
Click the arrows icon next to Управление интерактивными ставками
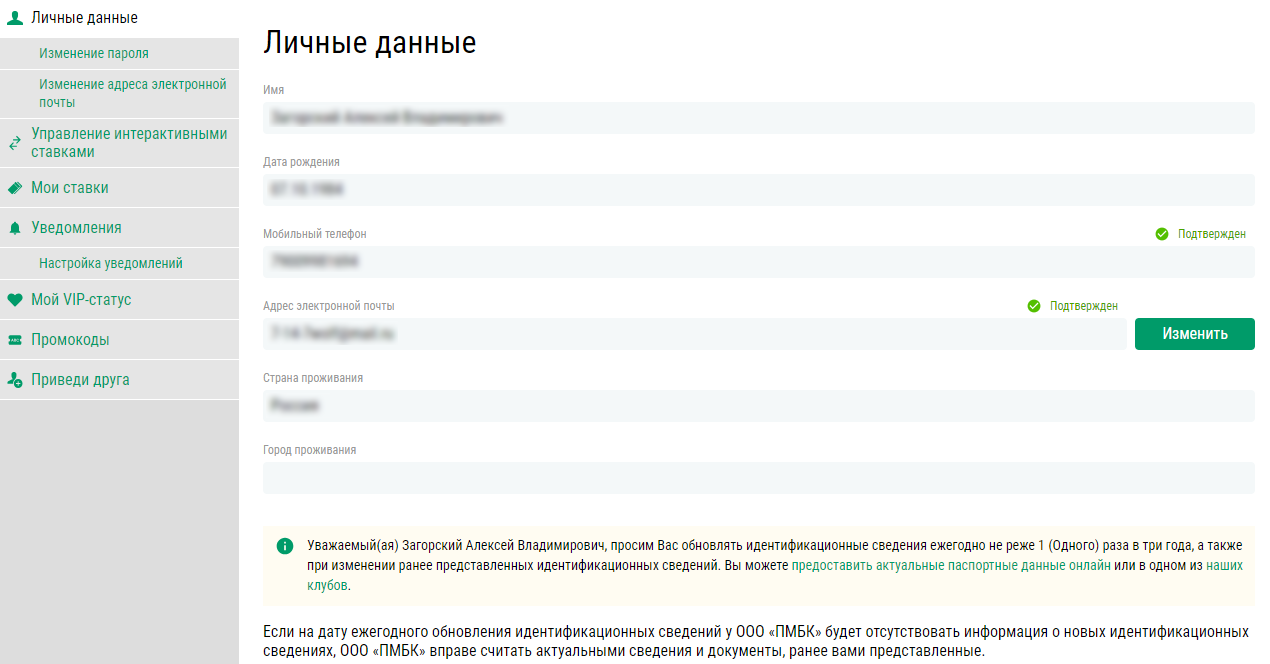(x=14, y=143)
